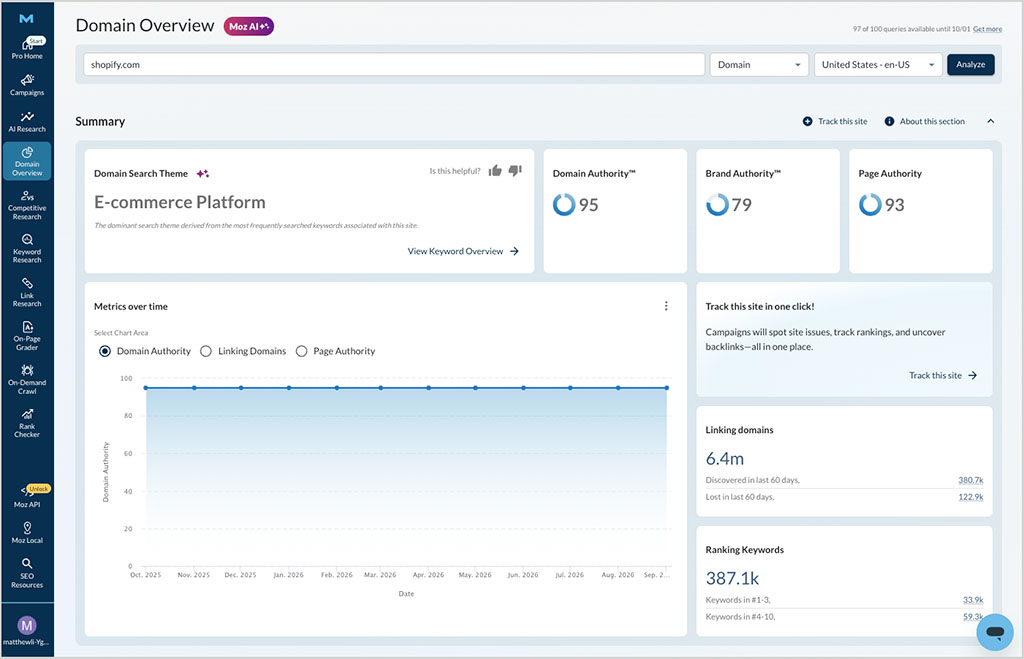Select Domain Overview in the sidebar

pyautogui.click(x=27, y=161)
